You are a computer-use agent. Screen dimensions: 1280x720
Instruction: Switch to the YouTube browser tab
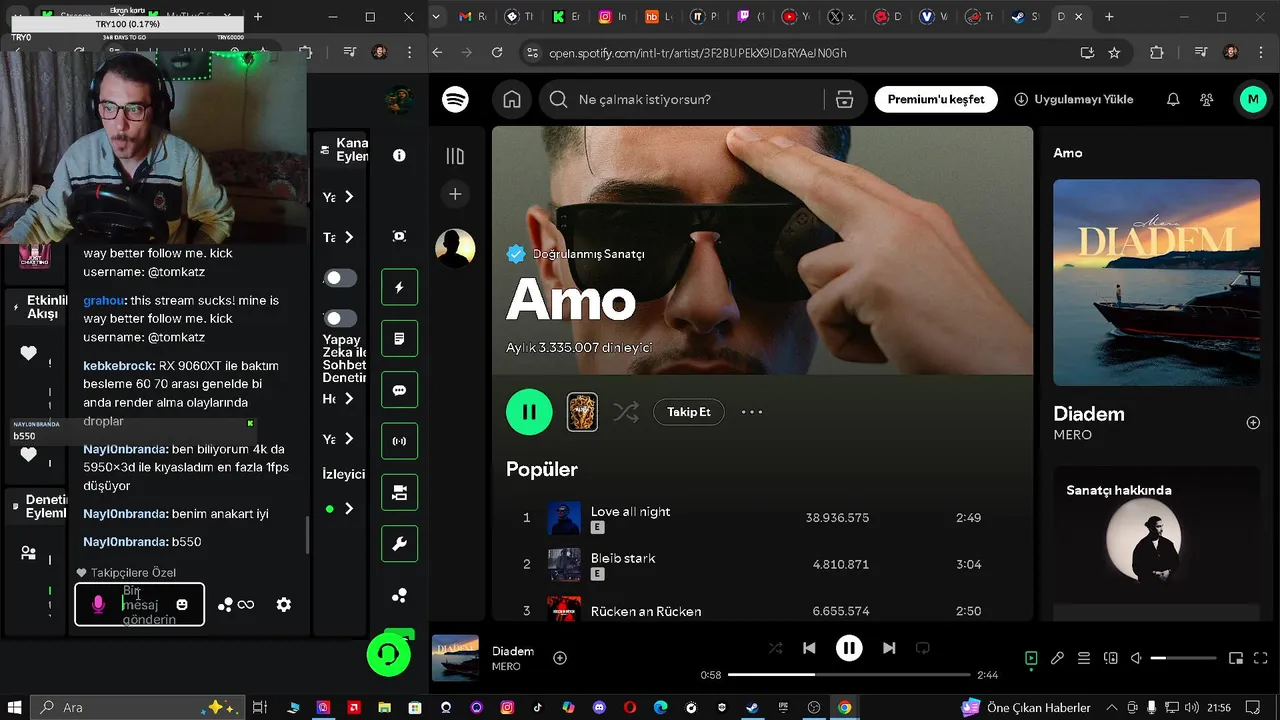[x=797, y=17]
